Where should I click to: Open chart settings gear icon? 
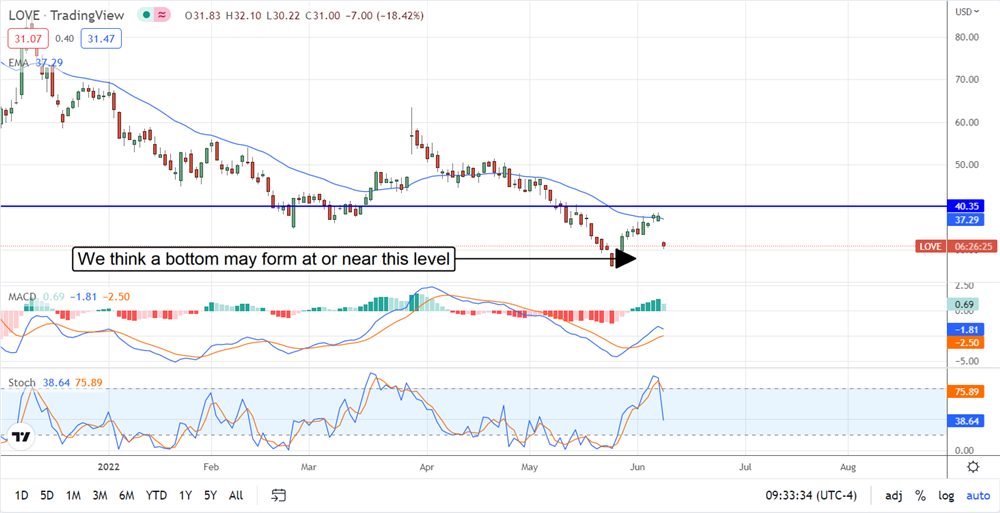[973, 466]
